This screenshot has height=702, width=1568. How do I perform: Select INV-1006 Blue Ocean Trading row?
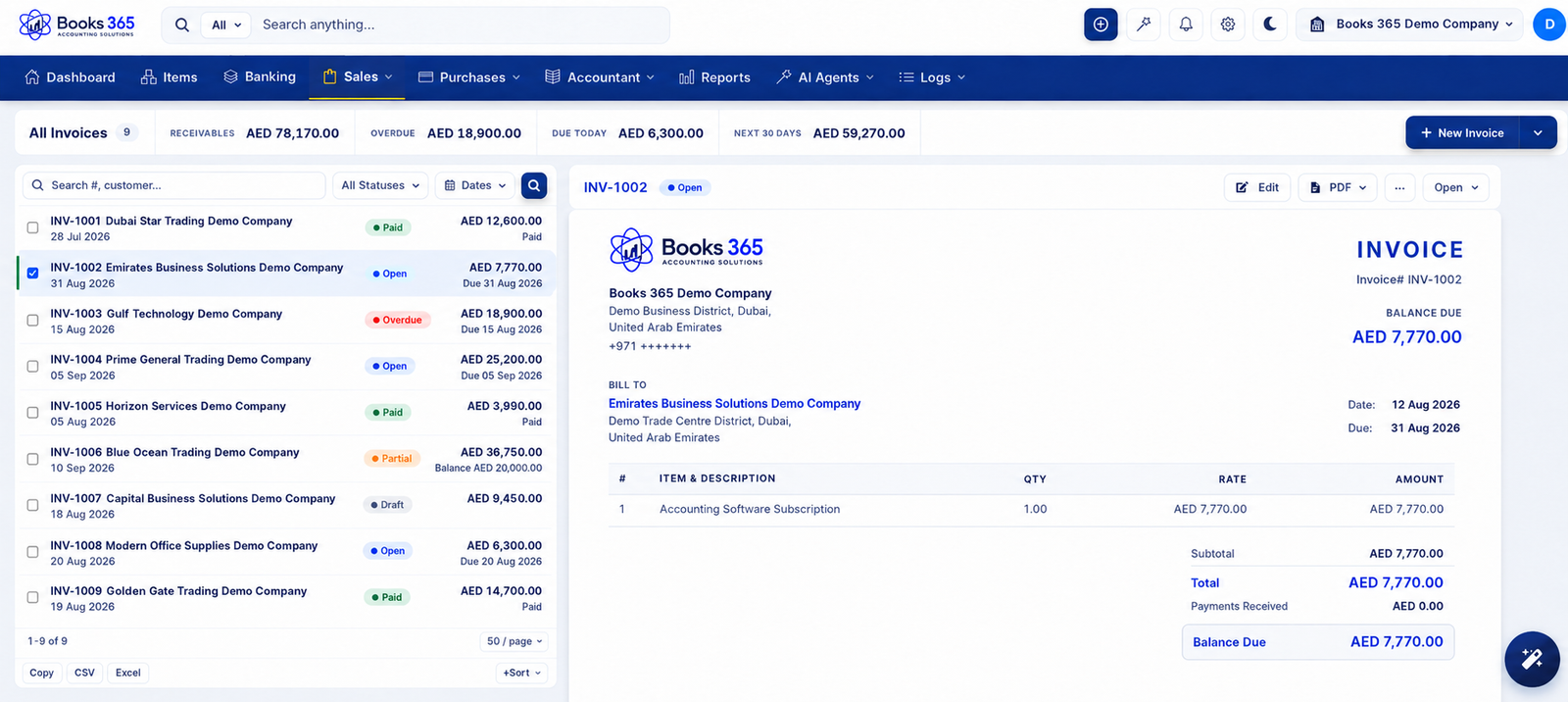tap(285, 459)
